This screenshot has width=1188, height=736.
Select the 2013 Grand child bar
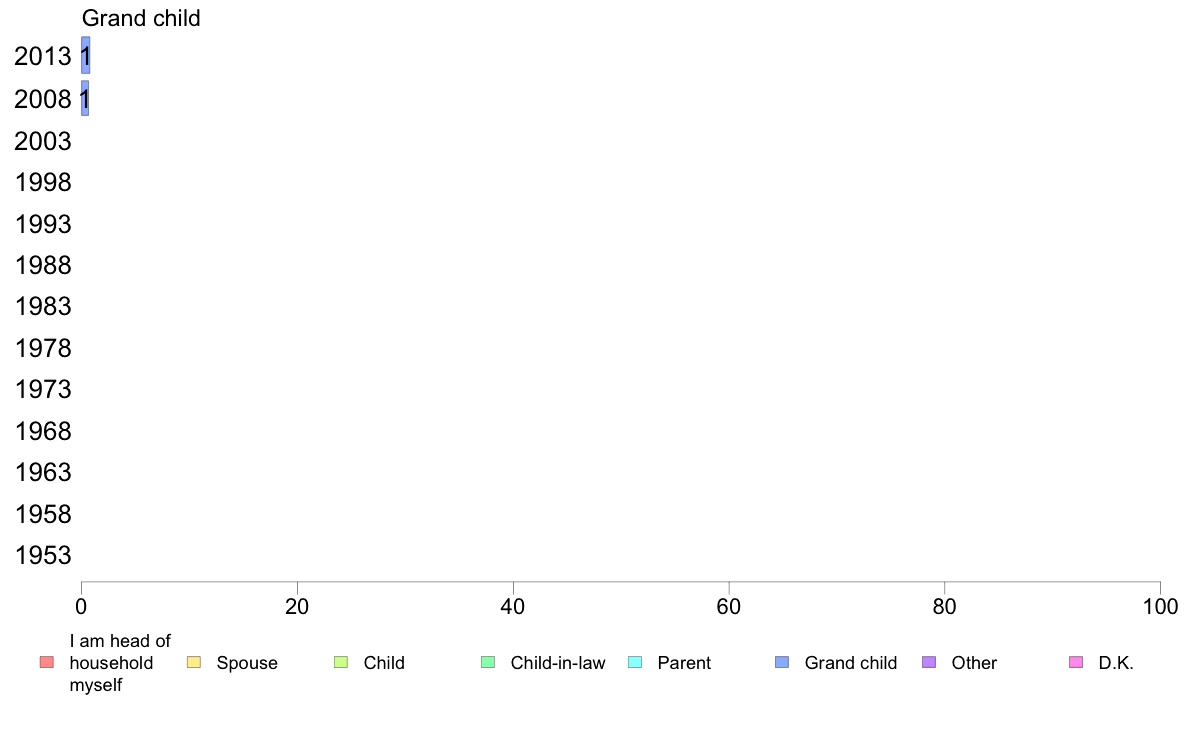(86, 55)
